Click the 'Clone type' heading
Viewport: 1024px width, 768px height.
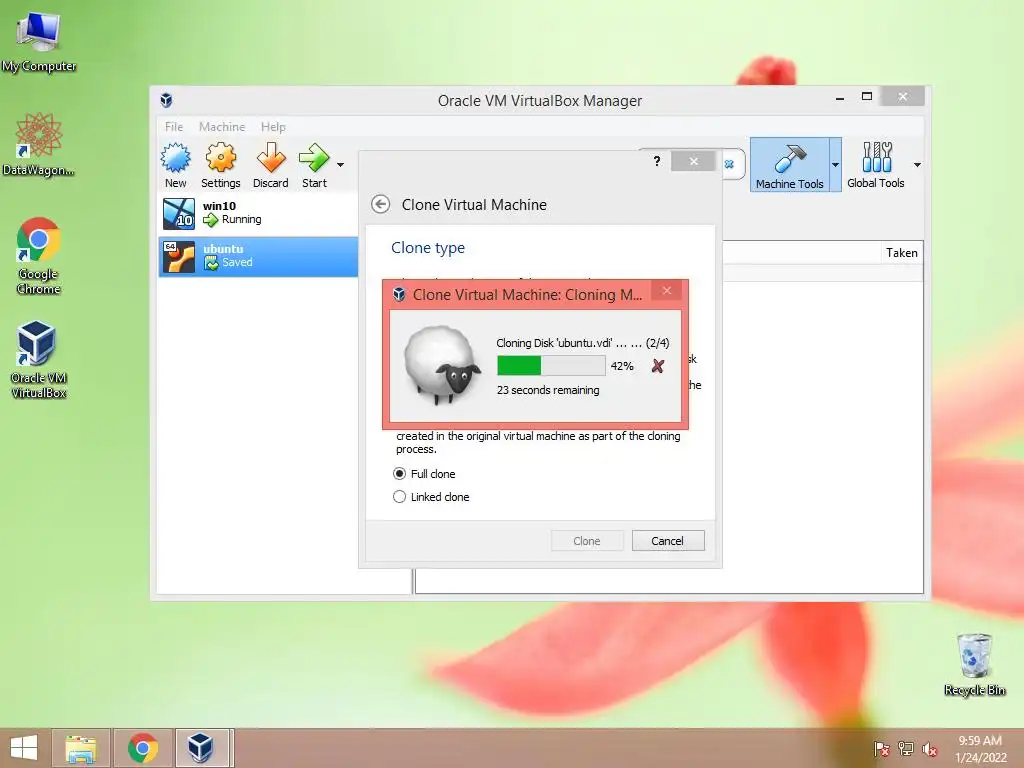428,248
